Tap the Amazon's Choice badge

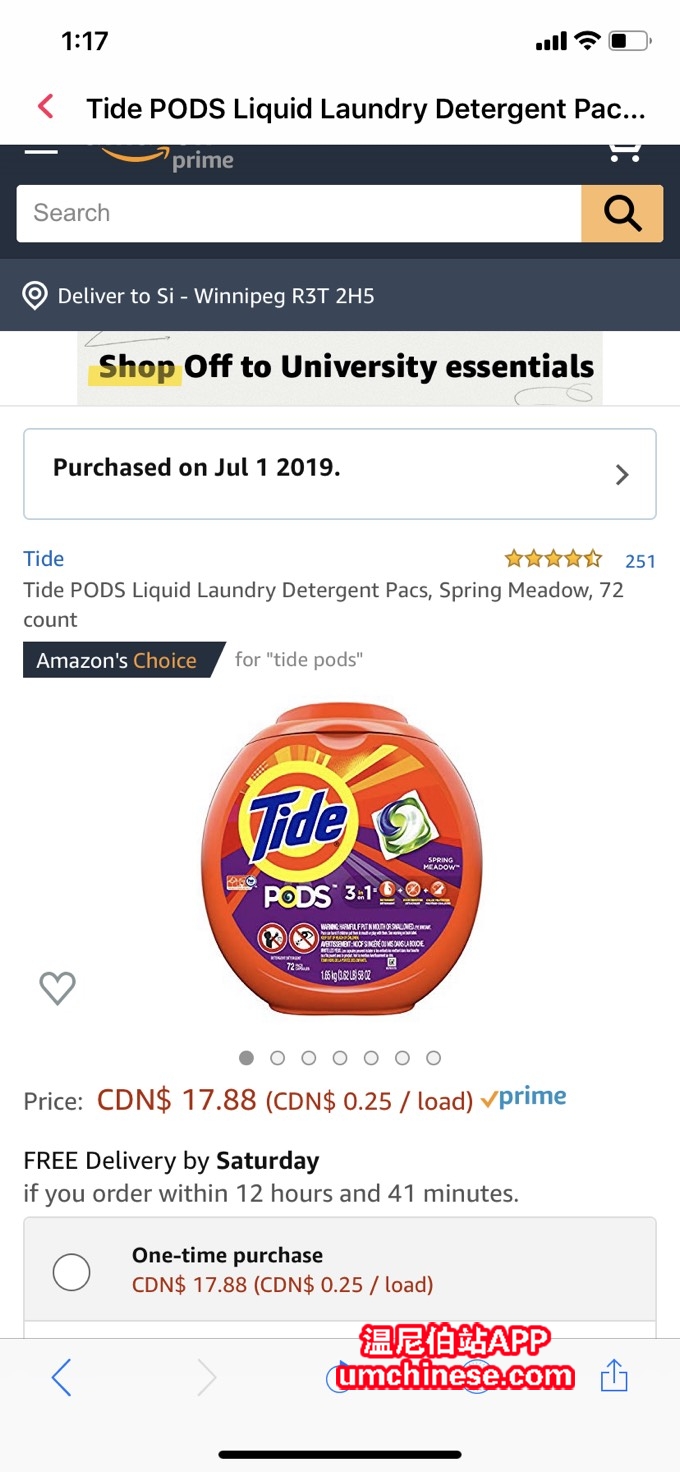pos(117,660)
